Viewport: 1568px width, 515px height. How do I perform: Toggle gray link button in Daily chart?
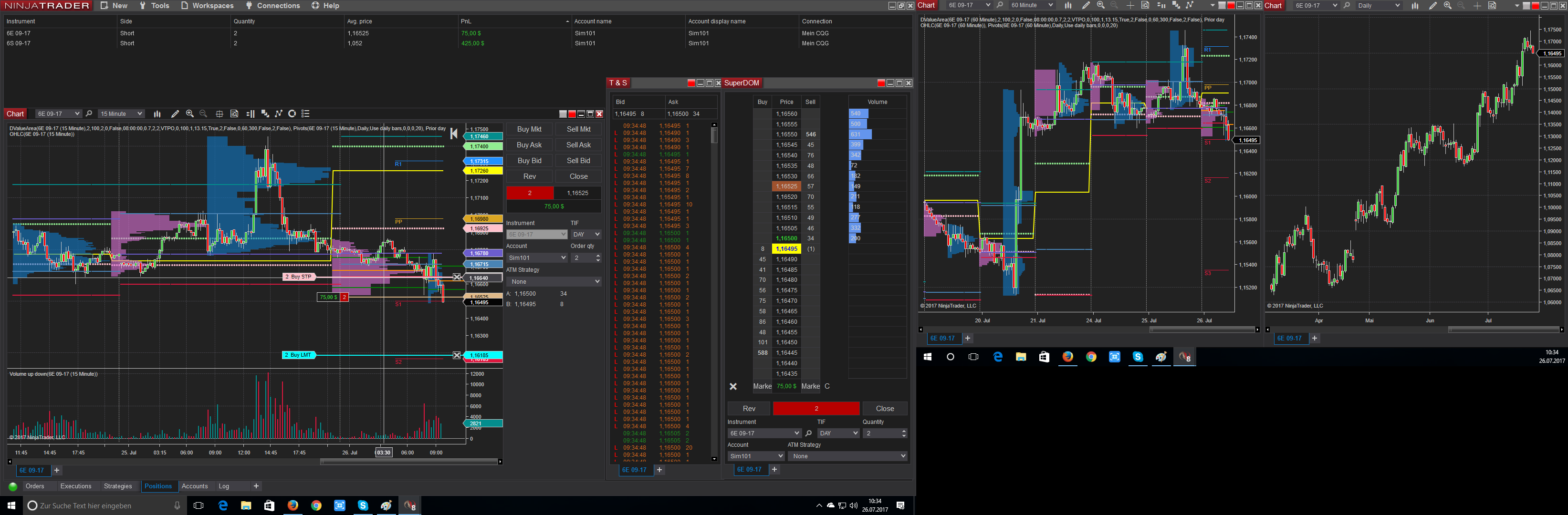[1526, 5]
